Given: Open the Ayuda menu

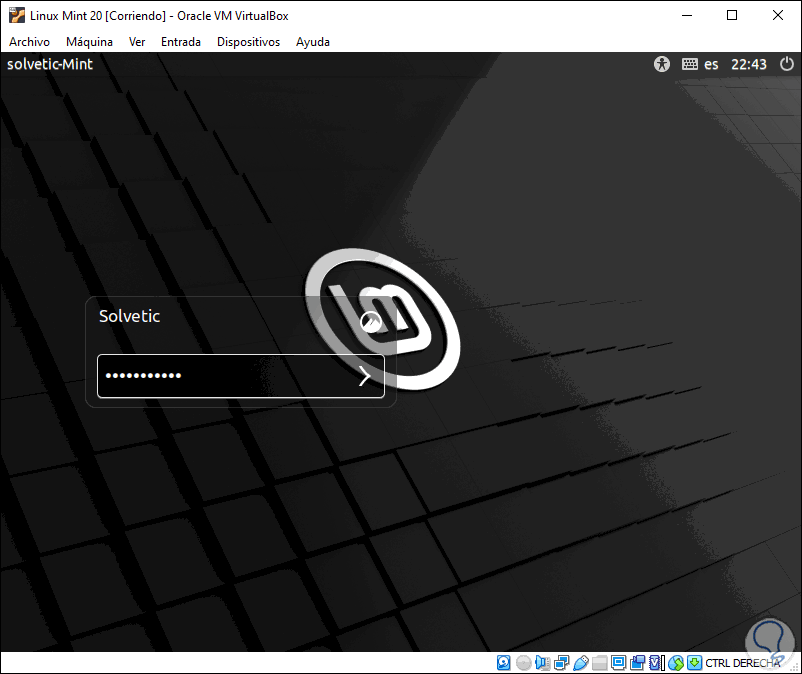Looking at the screenshot, I should pyautogui.click(x=313, y=42).
